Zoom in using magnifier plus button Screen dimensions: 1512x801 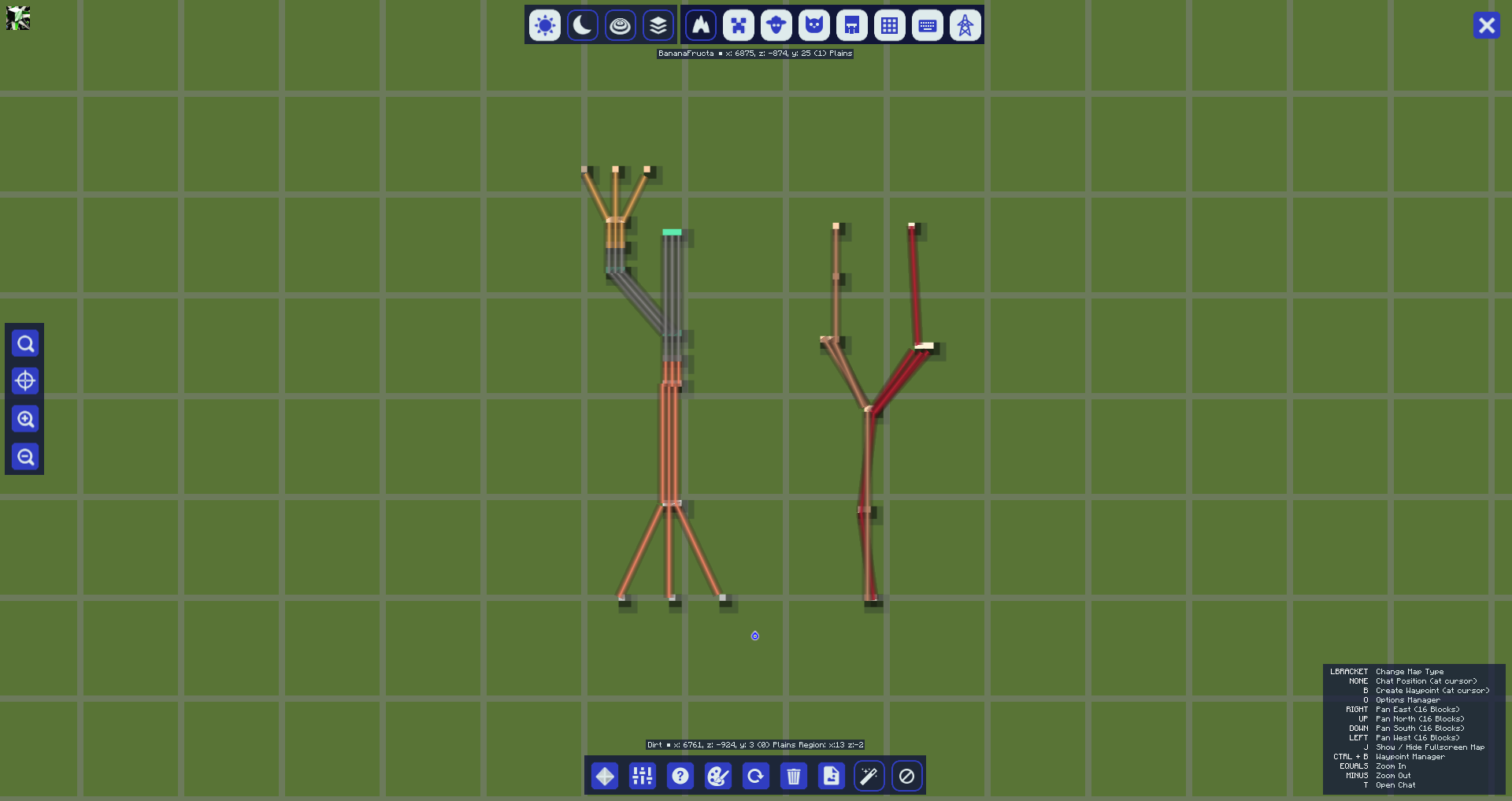[25, 419]
